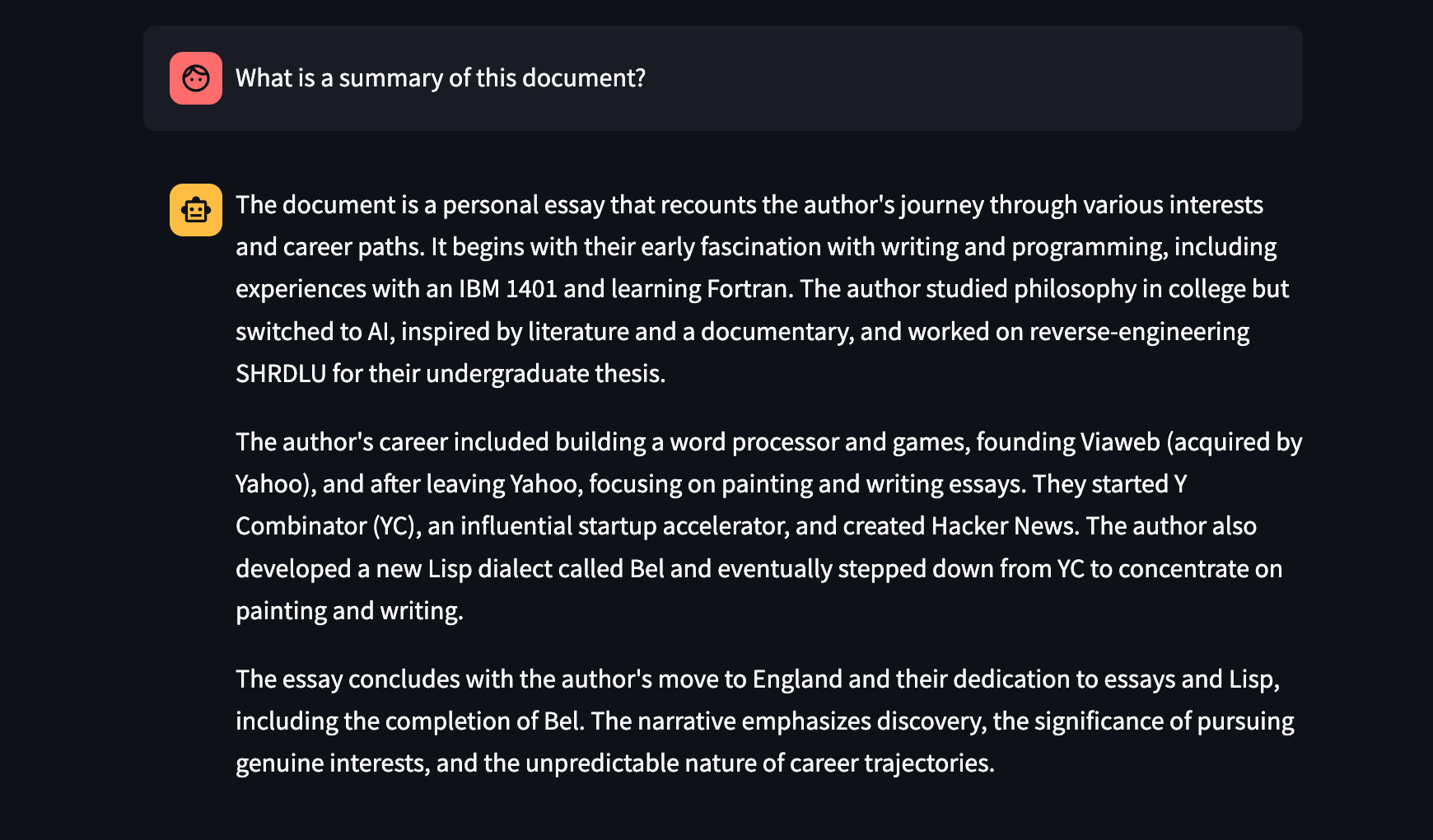Image resolution: width=1433 pixels, height=840 pixels.
Task: Click the text "What is a summary of this document?"
Action: tap(441, 78)
